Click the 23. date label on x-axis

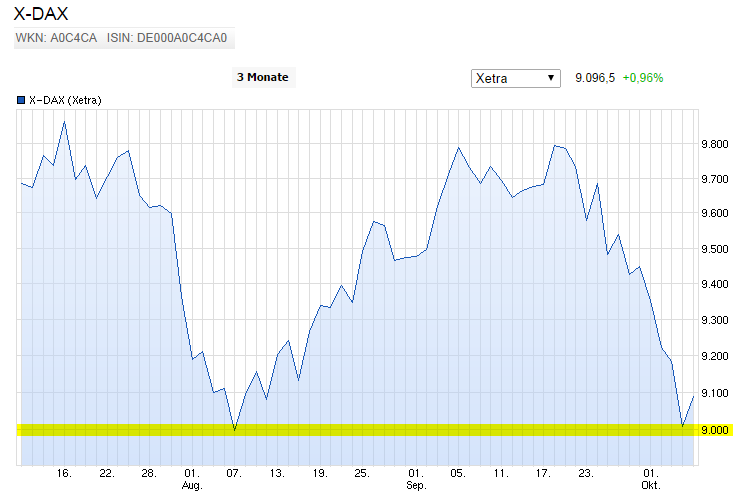(x=586, y=474)
